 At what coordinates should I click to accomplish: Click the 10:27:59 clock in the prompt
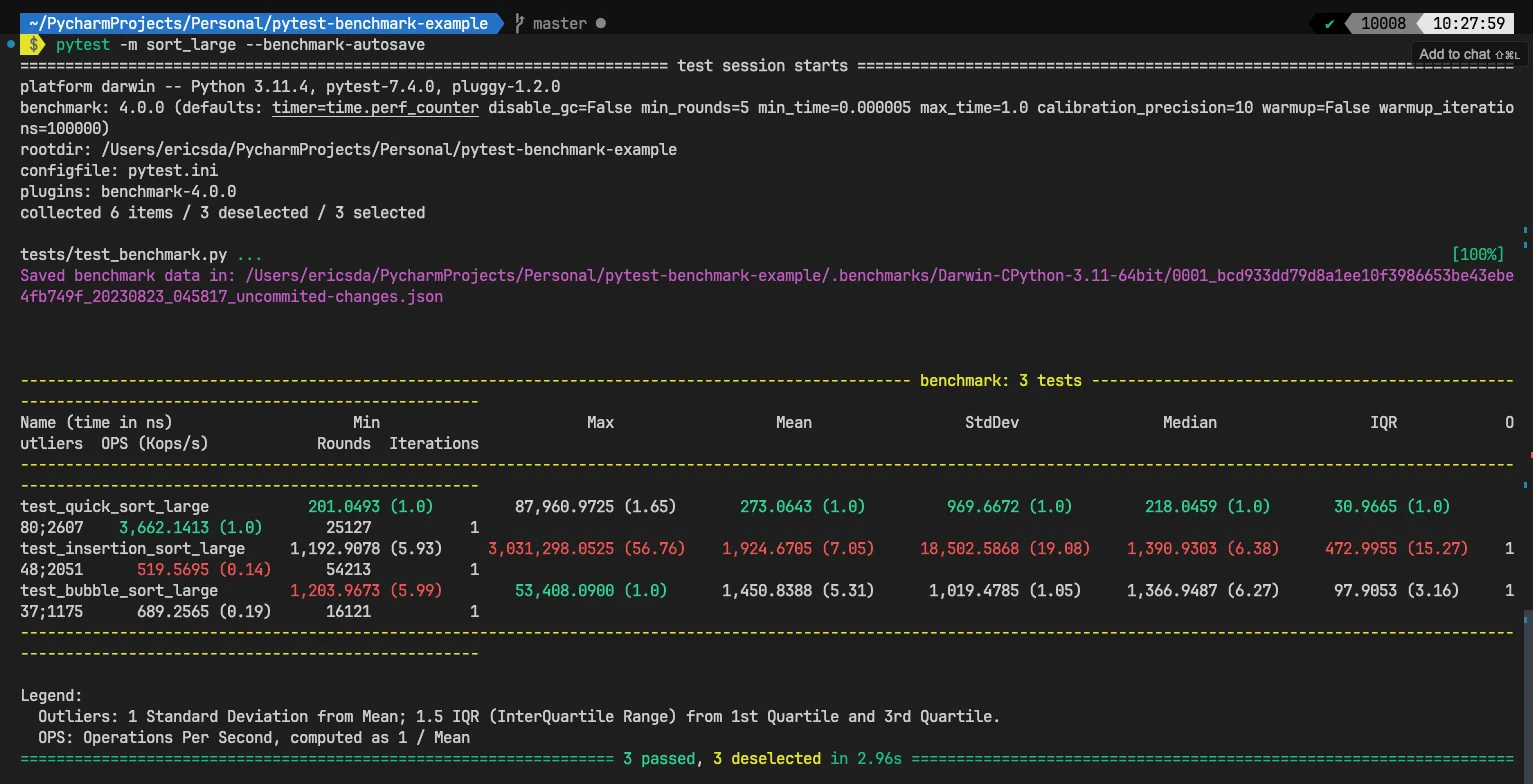pos(1468,24)
